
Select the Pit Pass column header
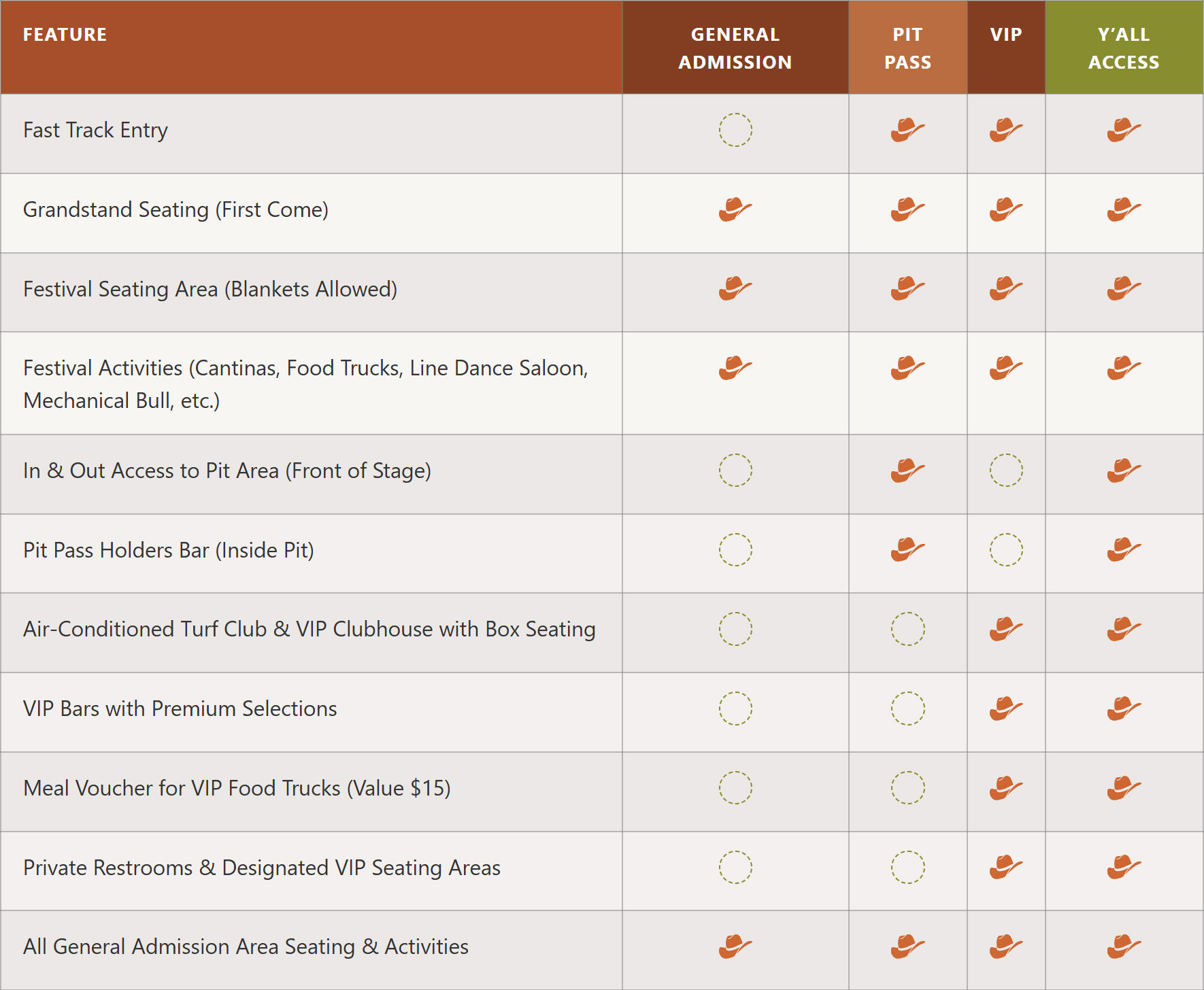907,48
